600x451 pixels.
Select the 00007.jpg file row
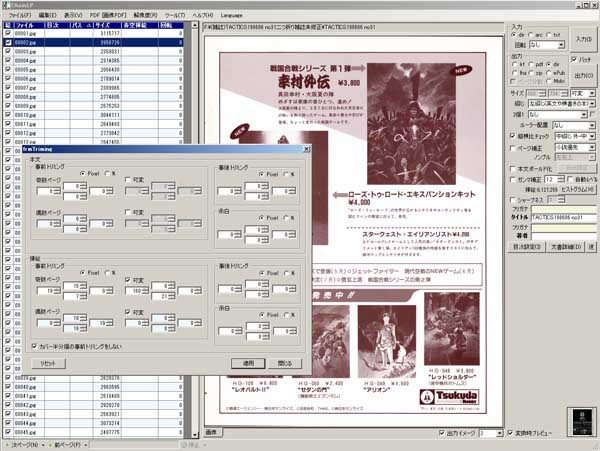(94, 88)
